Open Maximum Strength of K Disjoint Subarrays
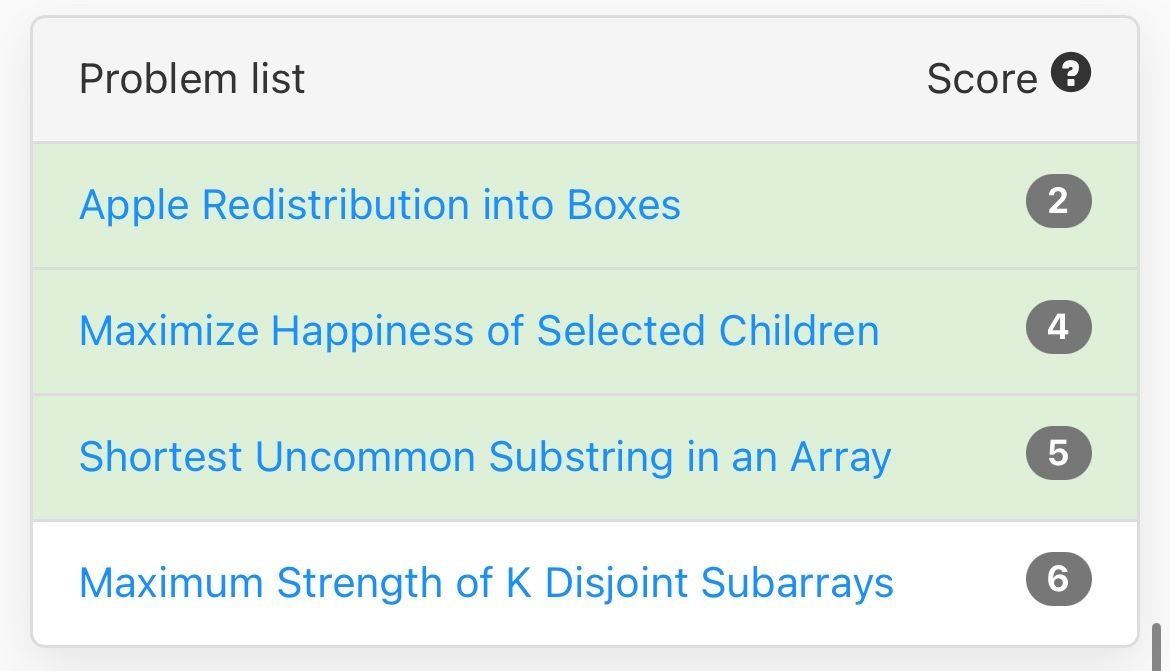 (486, 583)
